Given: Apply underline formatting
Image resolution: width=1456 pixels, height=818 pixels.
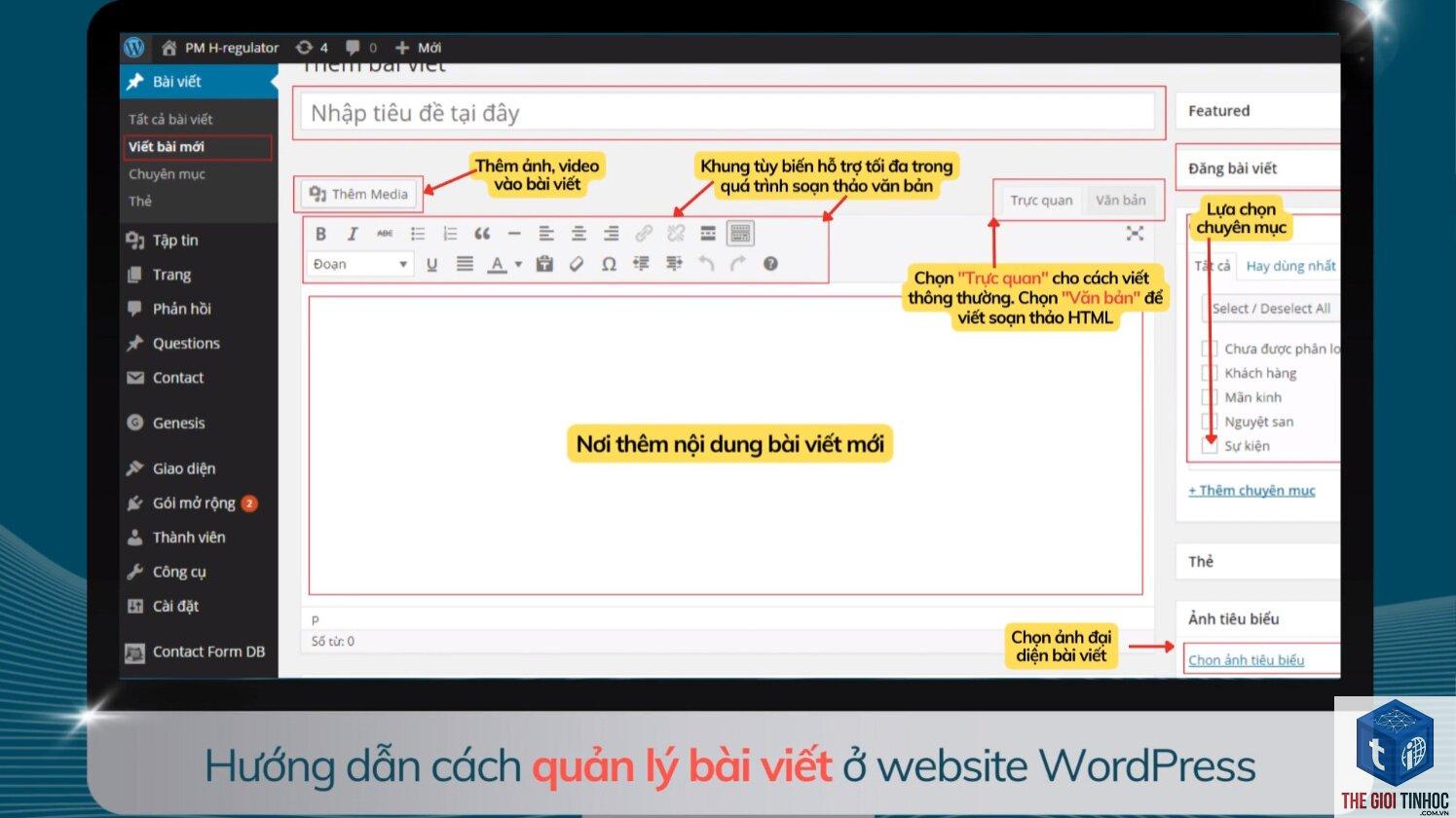Looking at the screenshot, I should click(x=432, y=264).
